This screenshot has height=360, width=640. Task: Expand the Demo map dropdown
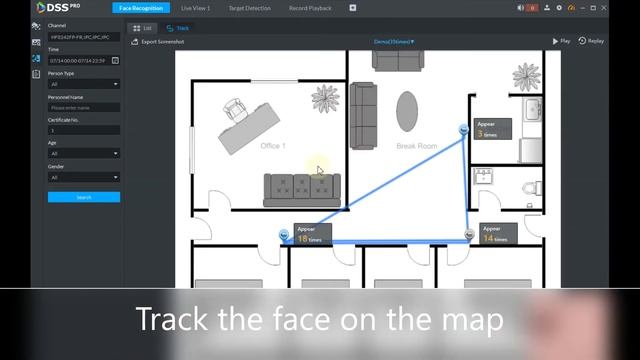(x=394, y=42)
